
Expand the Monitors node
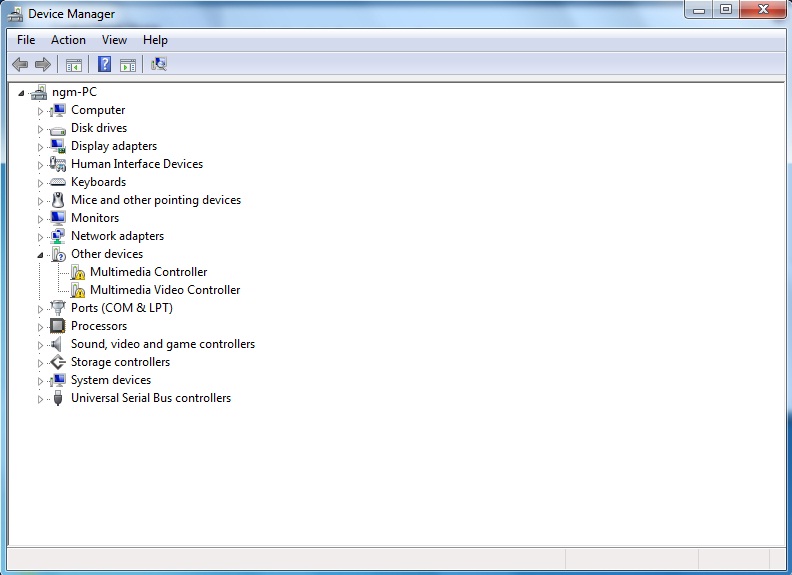coord(40,219)
